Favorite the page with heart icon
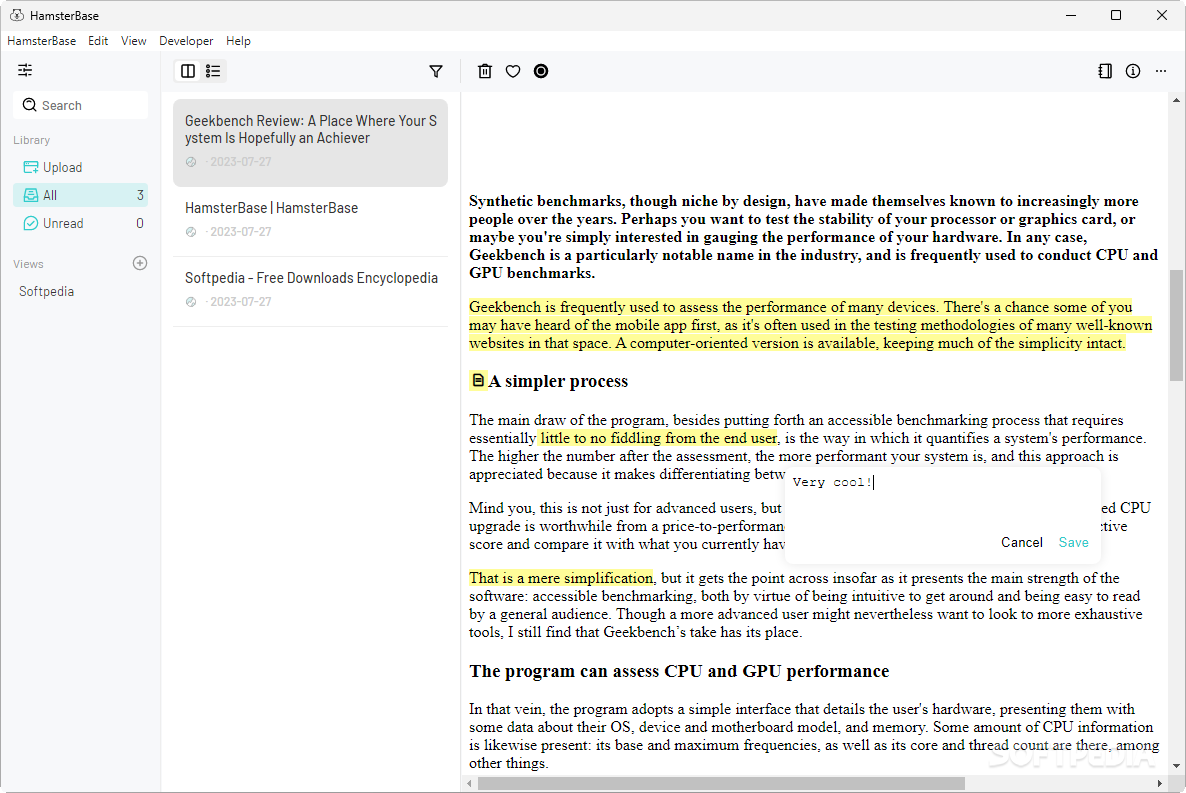 [x=513, y=71]
